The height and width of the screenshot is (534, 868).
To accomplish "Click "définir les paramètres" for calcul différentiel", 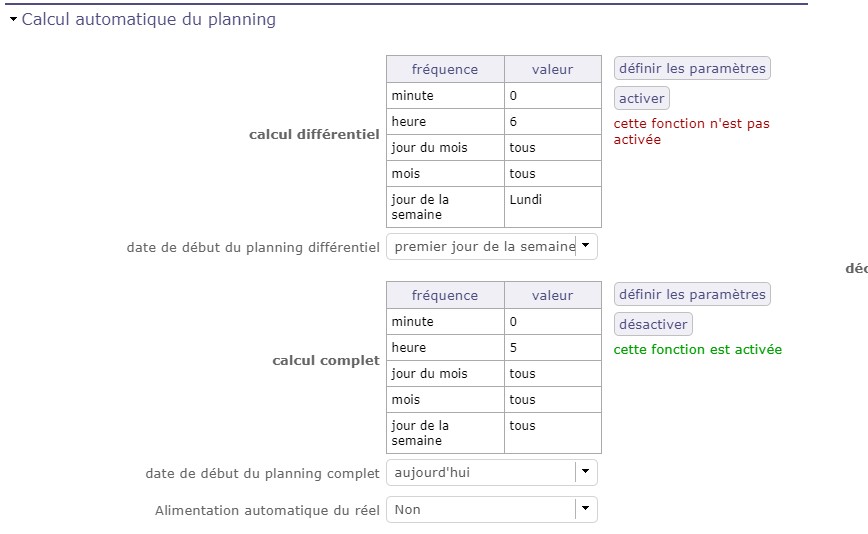I will point(692,69).
